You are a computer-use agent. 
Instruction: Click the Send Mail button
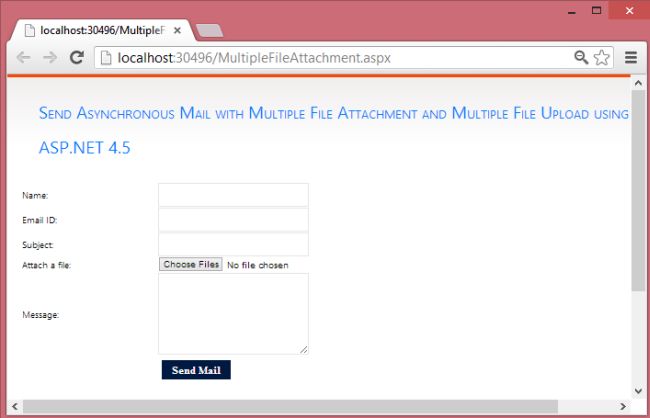point(196,370)
